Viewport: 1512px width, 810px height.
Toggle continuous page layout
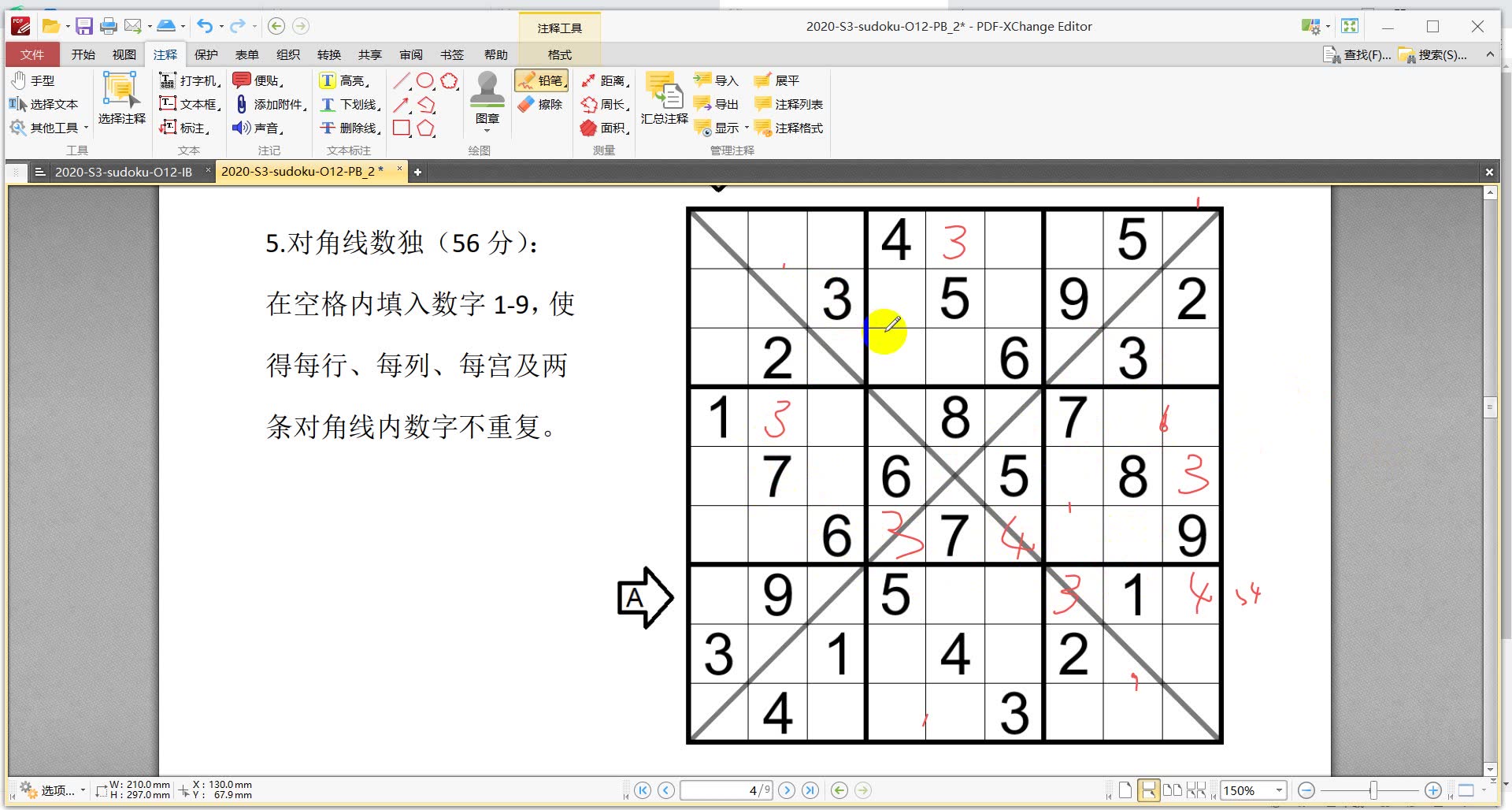pos(1149,790)
